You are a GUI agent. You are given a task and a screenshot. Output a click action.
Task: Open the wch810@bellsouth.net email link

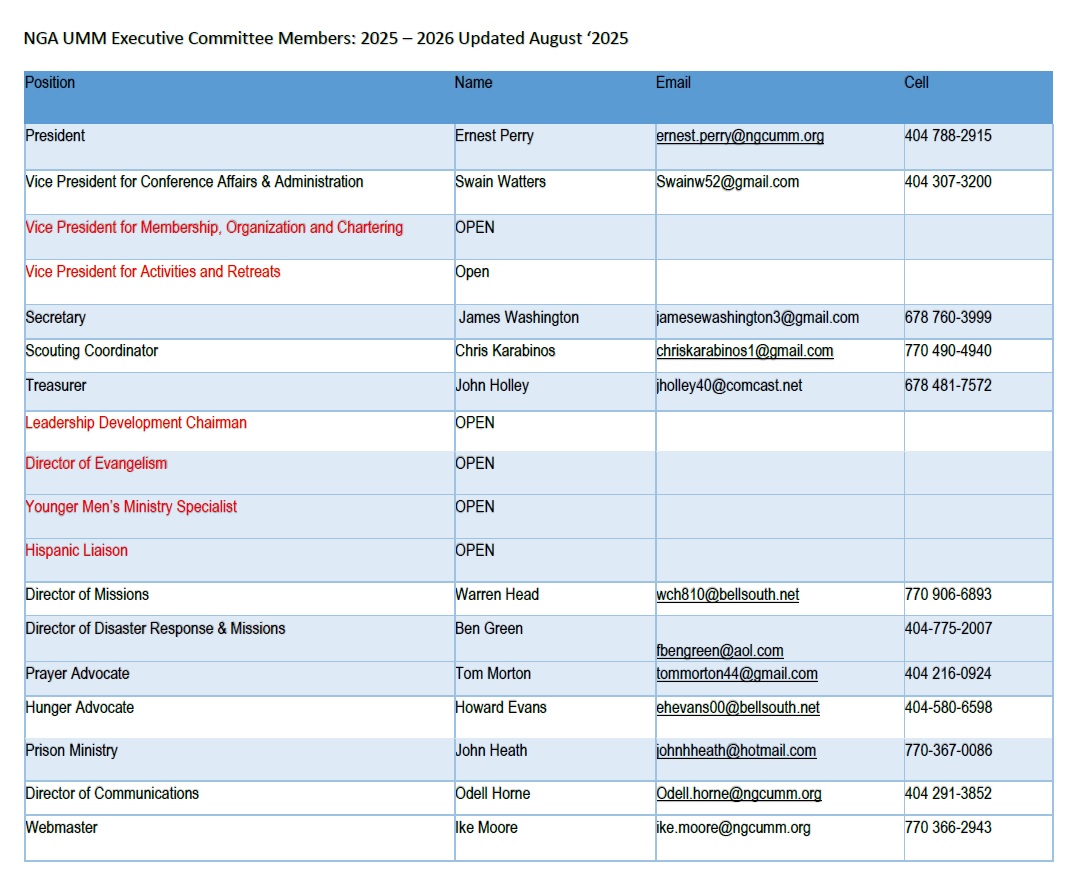coord(727,594)
